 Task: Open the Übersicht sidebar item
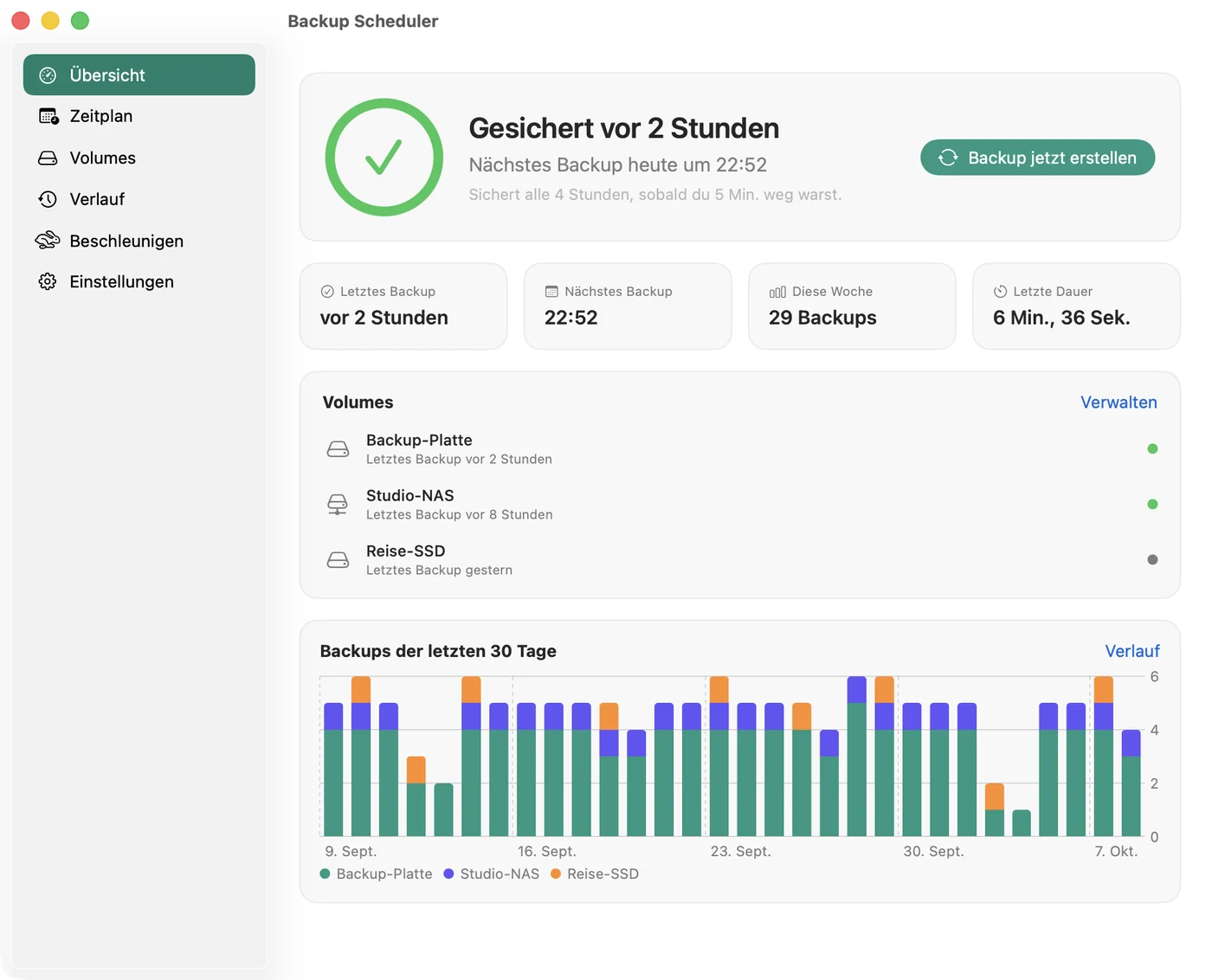[139, 75]
